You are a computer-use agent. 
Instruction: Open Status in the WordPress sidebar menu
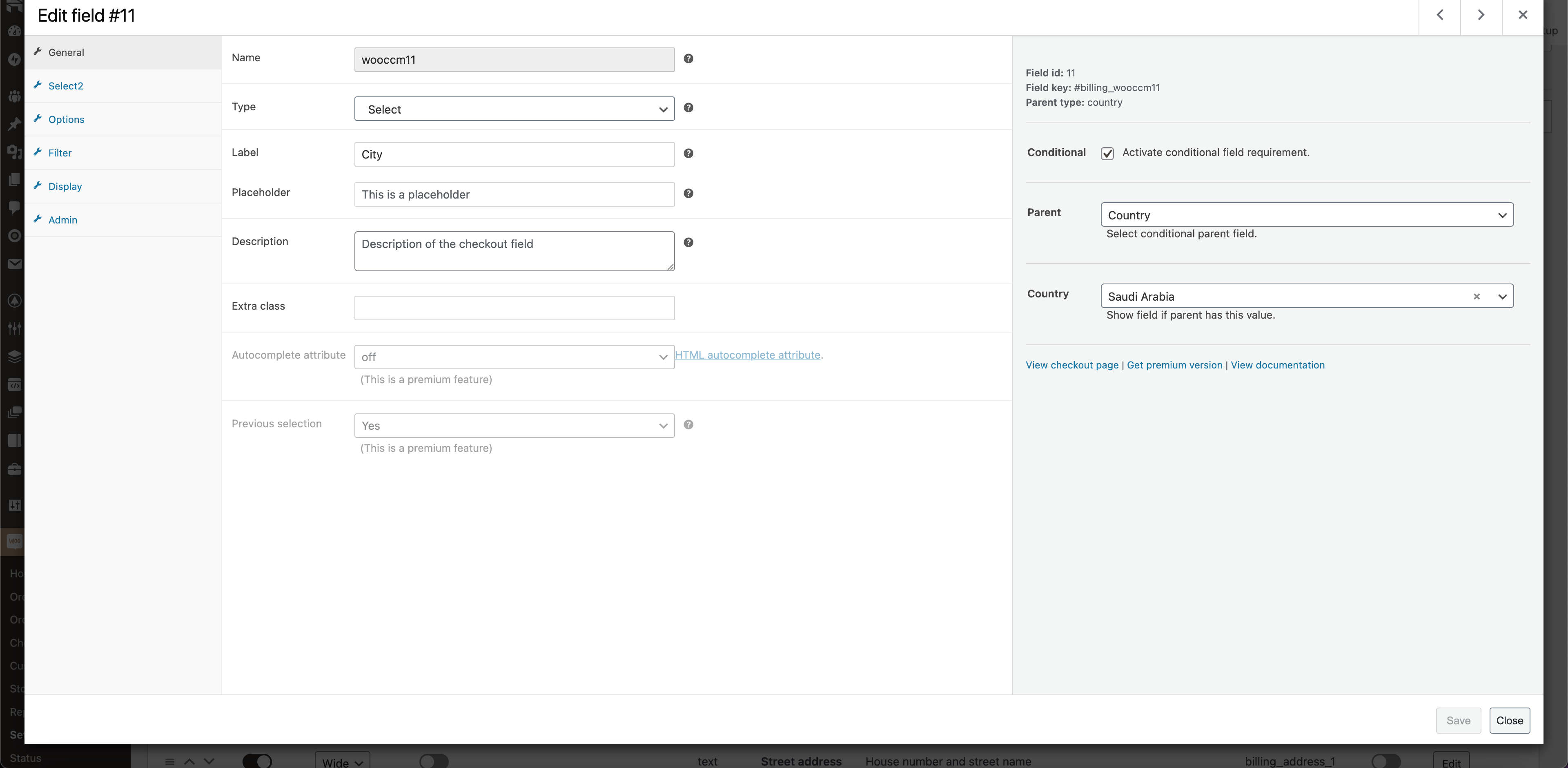point(26,758)
